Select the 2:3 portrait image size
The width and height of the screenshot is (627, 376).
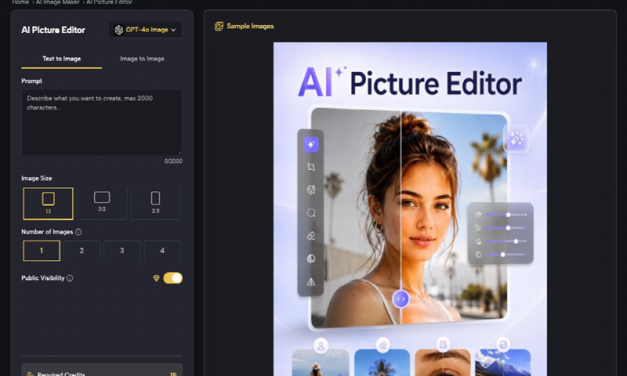click(156, 204)
